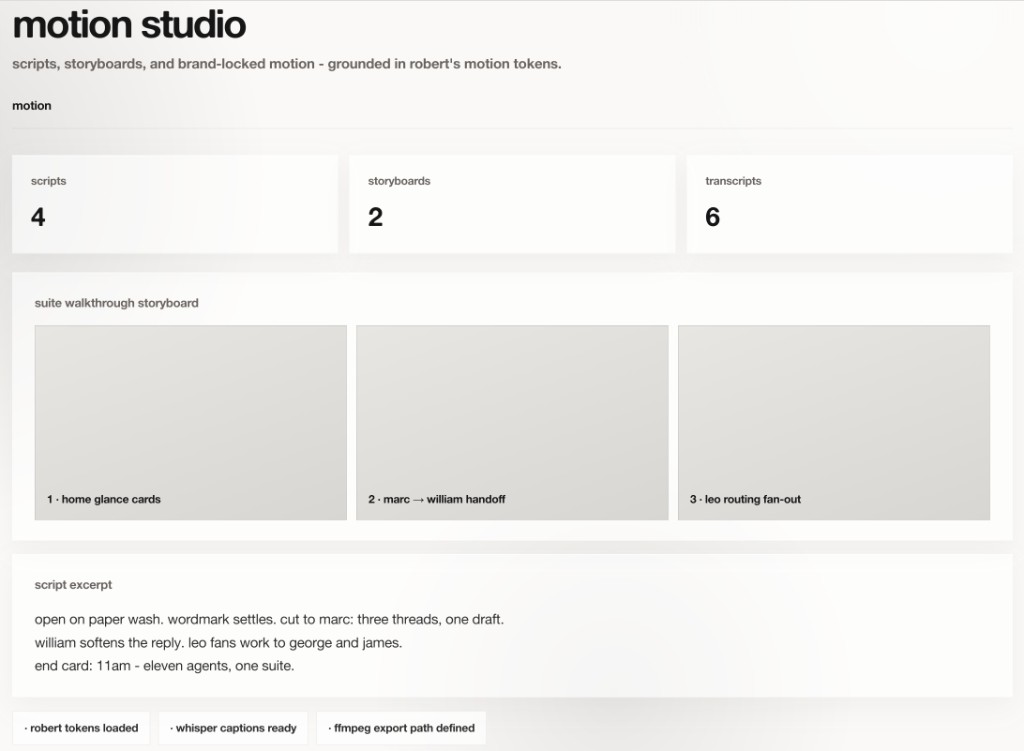
Task: Click the scripts value 4
Action: click(x=38, y=217)
